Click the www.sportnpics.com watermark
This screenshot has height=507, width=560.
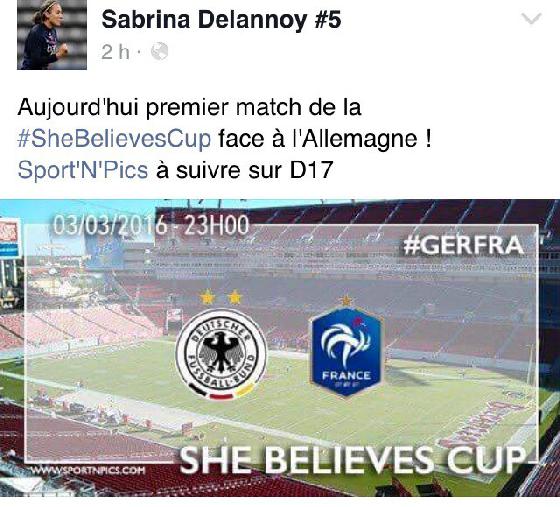pos(88,470)
